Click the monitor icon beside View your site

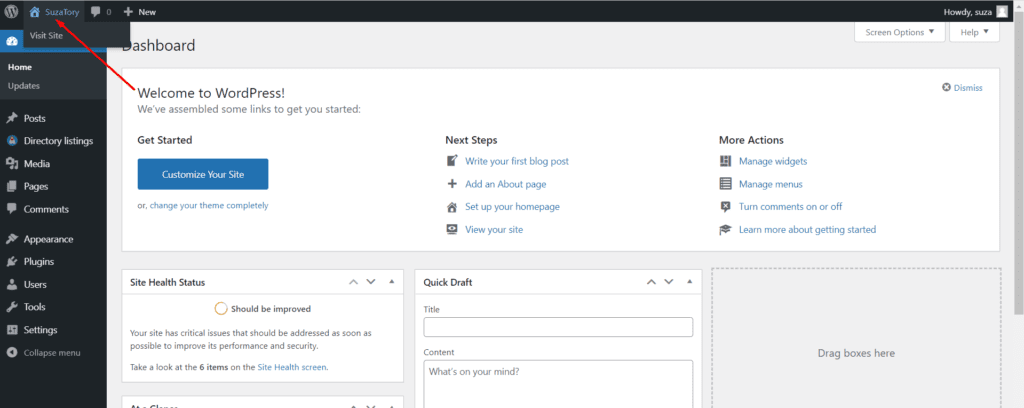[452, 230]
